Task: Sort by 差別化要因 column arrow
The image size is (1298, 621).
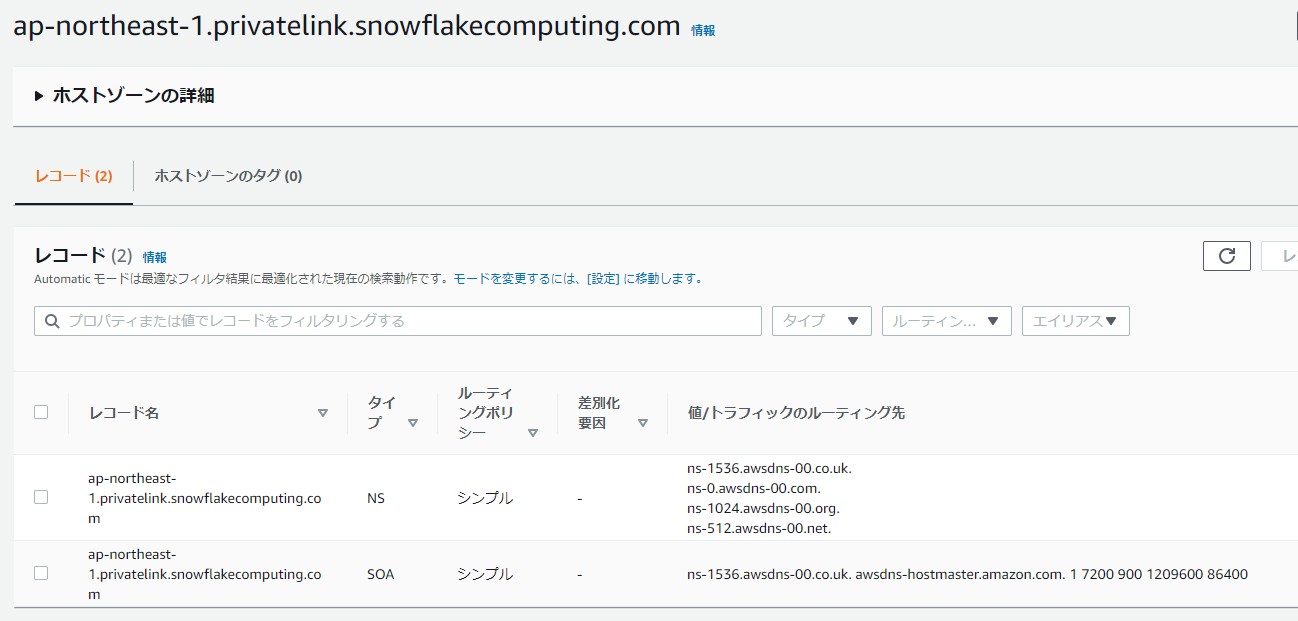Action: tap(643, 423)
